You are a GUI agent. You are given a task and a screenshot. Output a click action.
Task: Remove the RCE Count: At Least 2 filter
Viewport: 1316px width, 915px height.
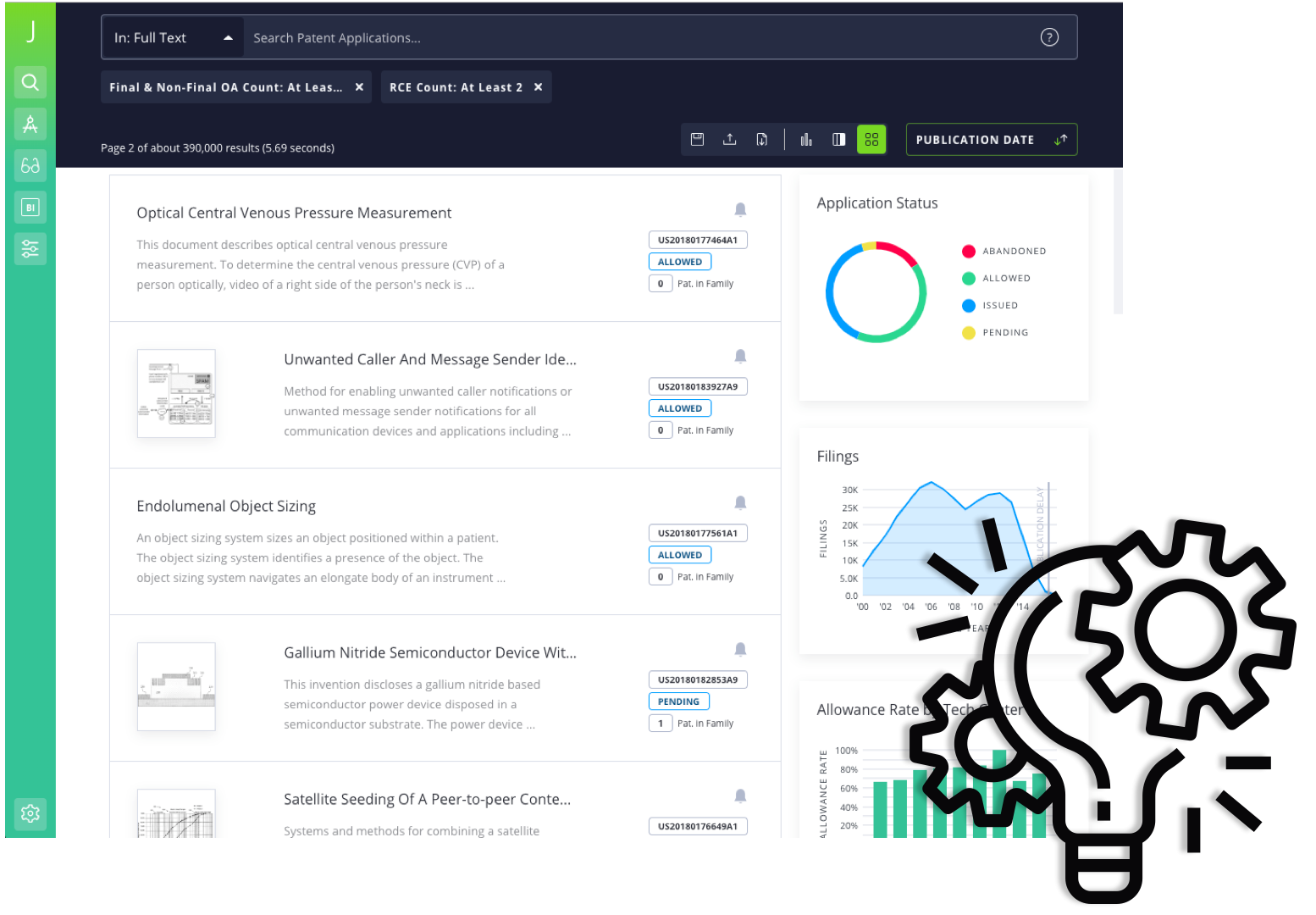pos(538,87)
